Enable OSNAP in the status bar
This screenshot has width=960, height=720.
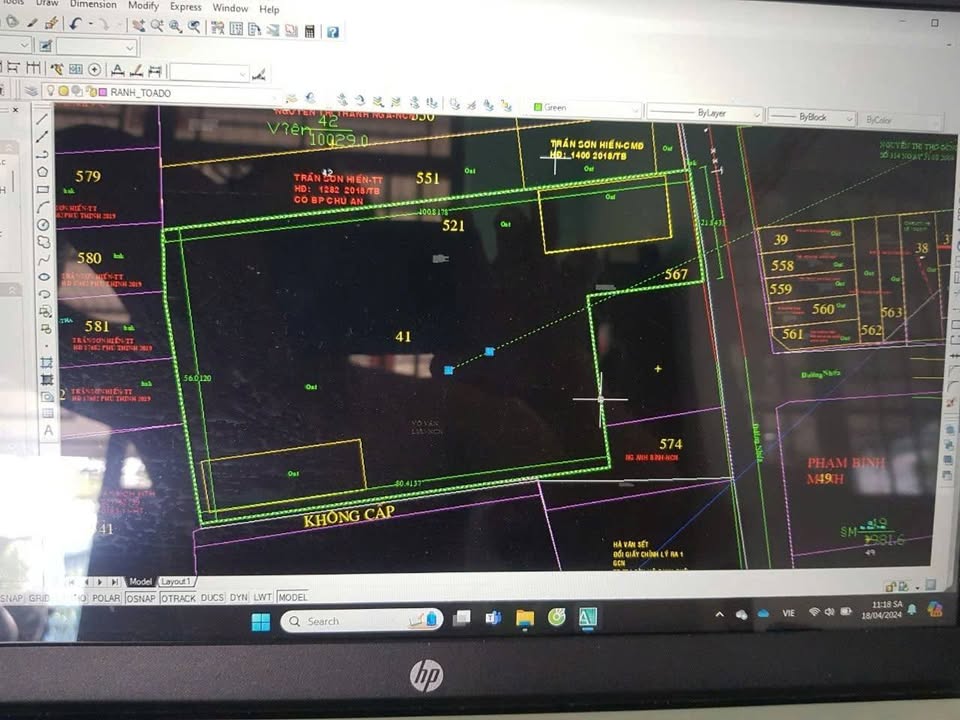pos(140,596)
